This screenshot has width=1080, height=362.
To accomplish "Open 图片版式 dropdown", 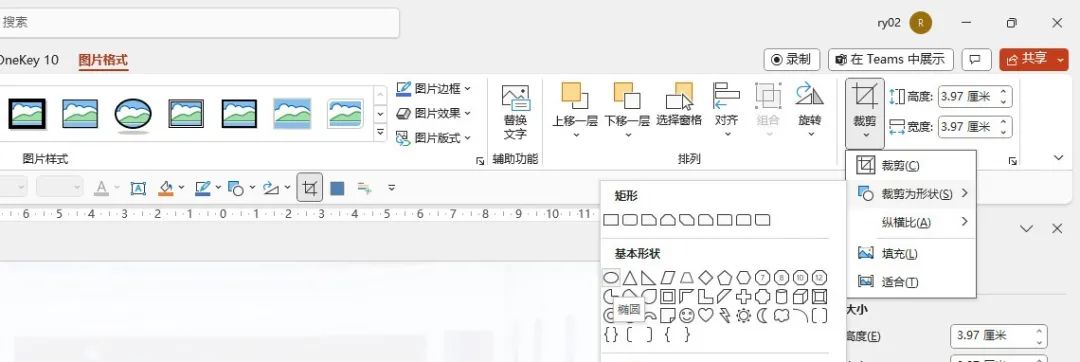I will click(434, 138).
